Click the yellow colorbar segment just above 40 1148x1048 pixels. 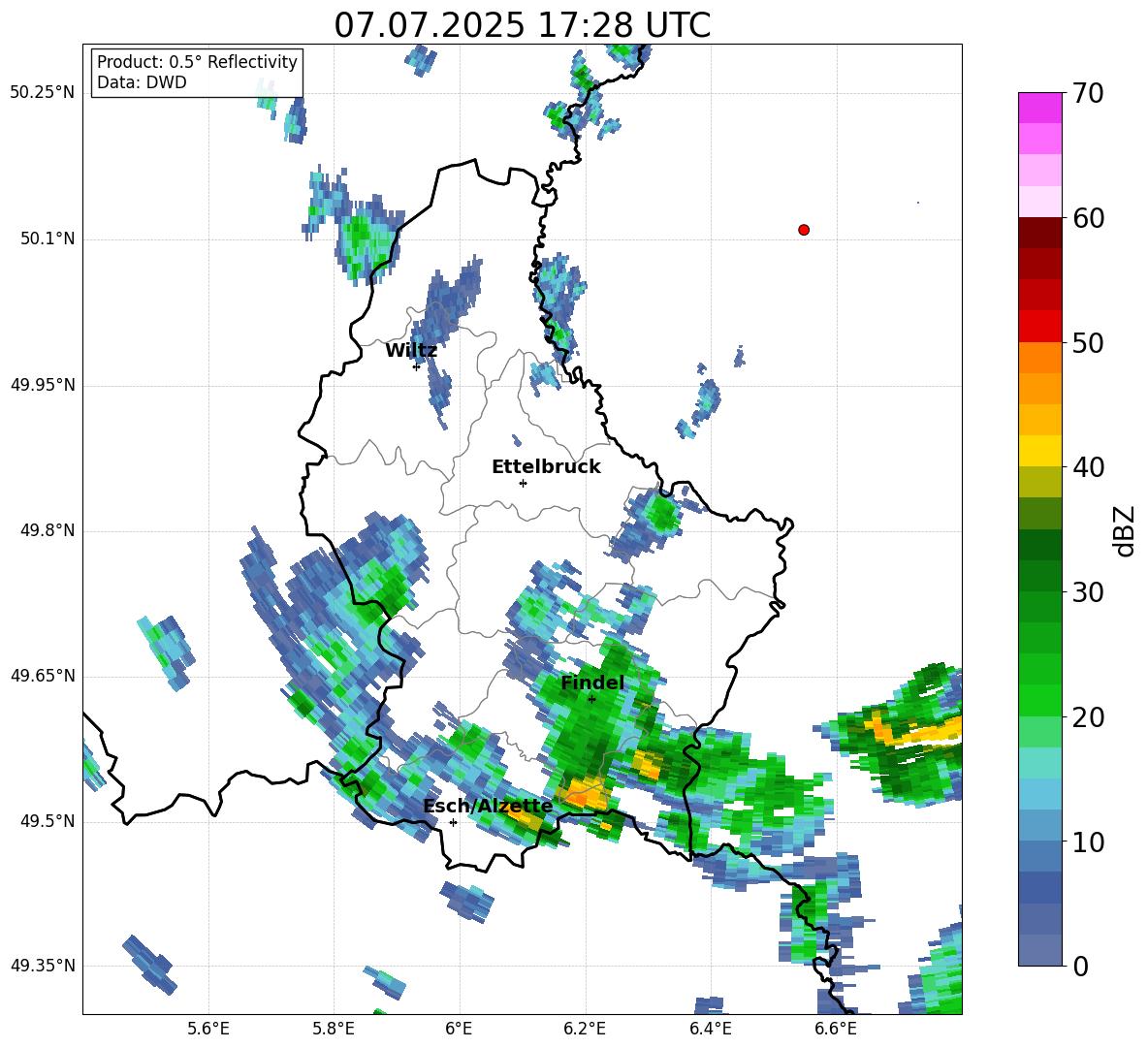pos(1039,451)
